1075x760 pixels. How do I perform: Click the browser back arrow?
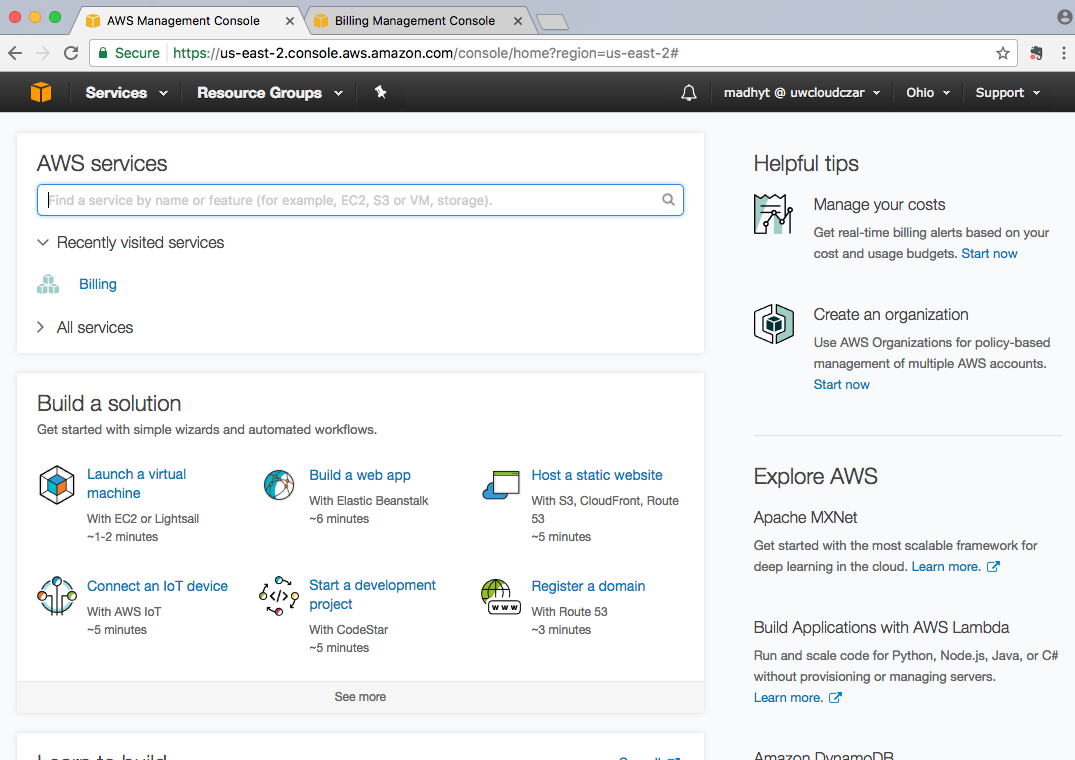pos(15,53)
